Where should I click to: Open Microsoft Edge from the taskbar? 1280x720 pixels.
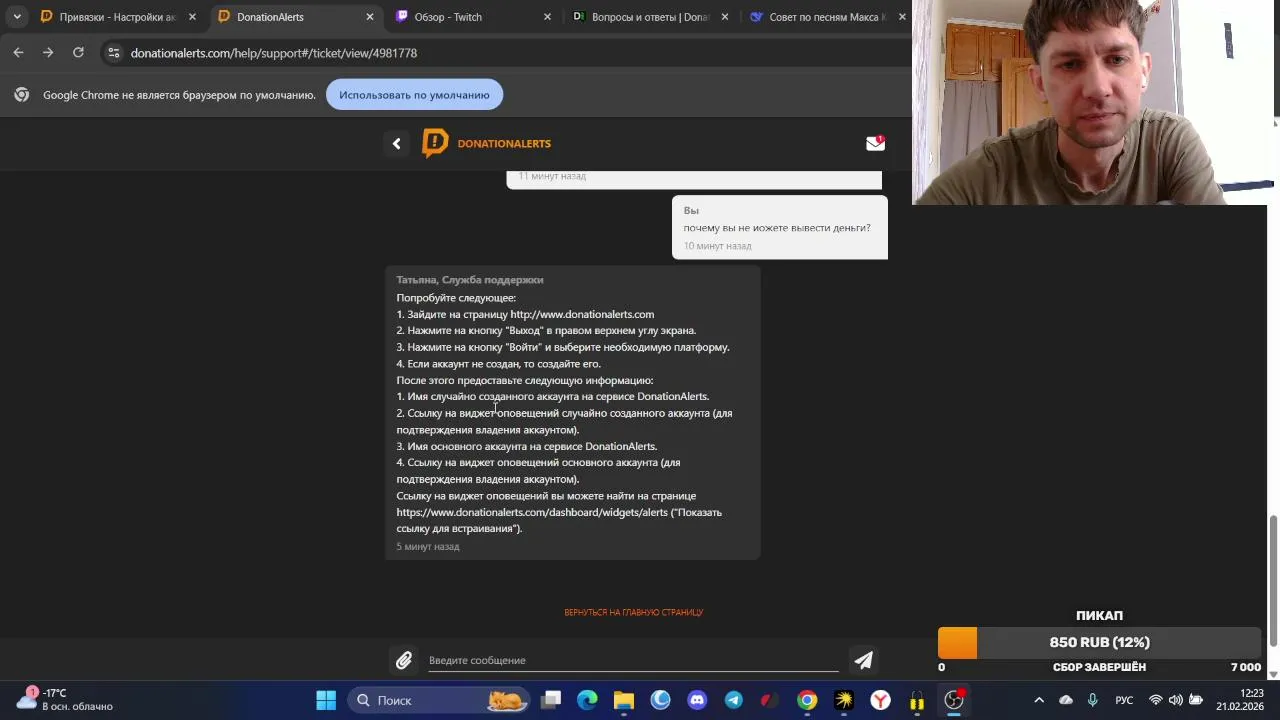click(x=587, y=700)
